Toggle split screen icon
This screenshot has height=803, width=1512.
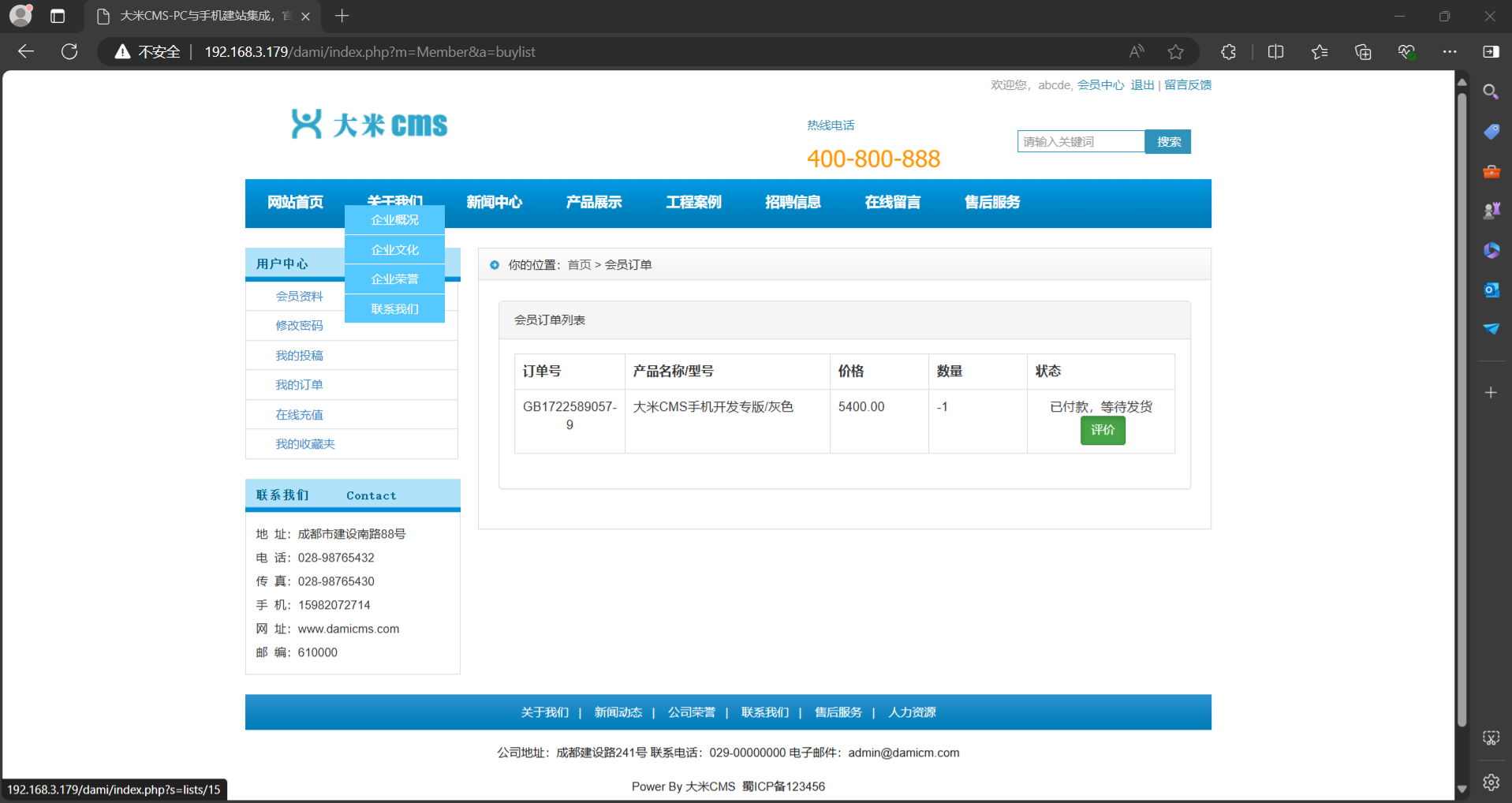[1275, 51]
